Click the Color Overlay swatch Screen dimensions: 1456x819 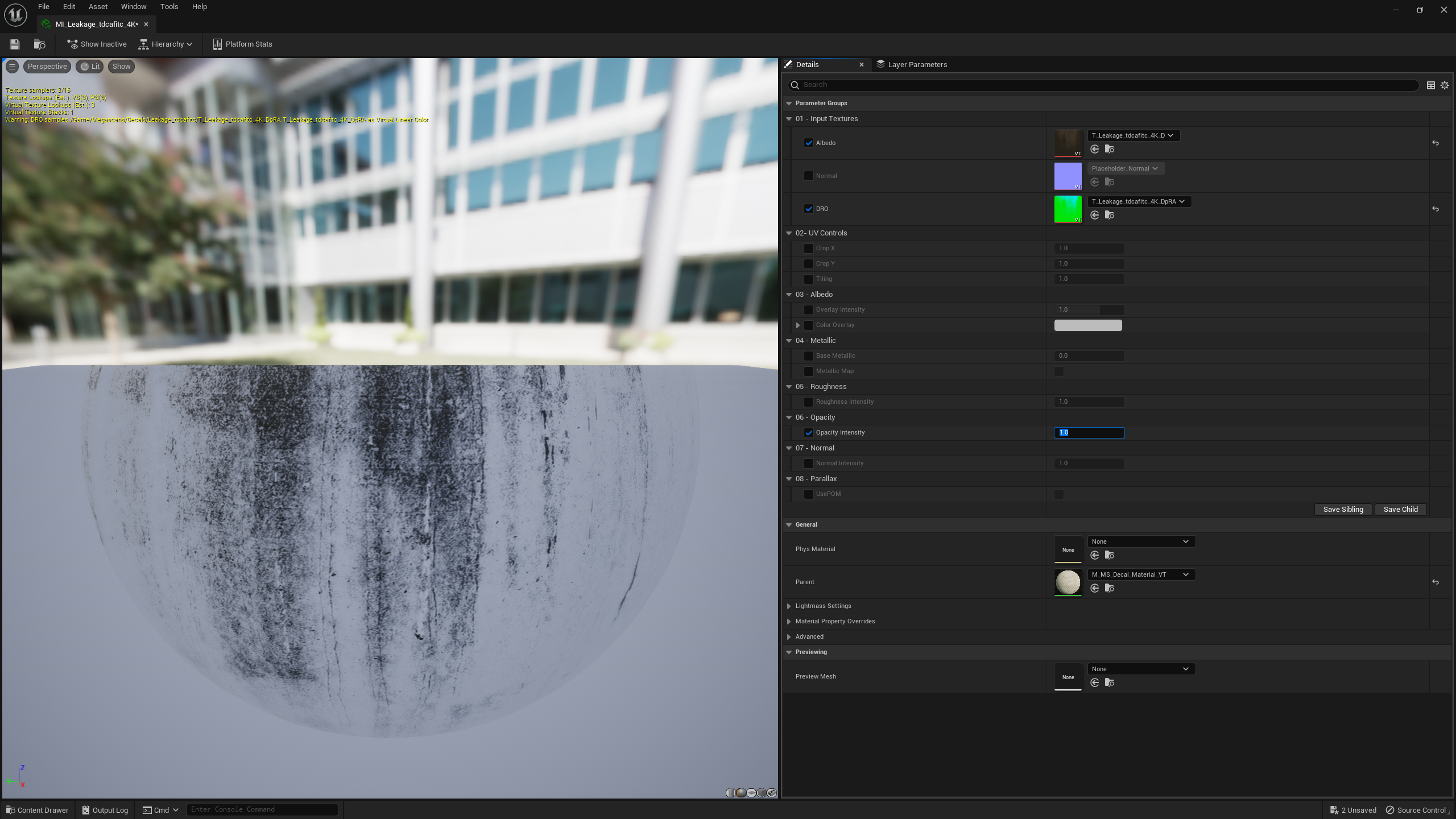tap(1087, 325)
